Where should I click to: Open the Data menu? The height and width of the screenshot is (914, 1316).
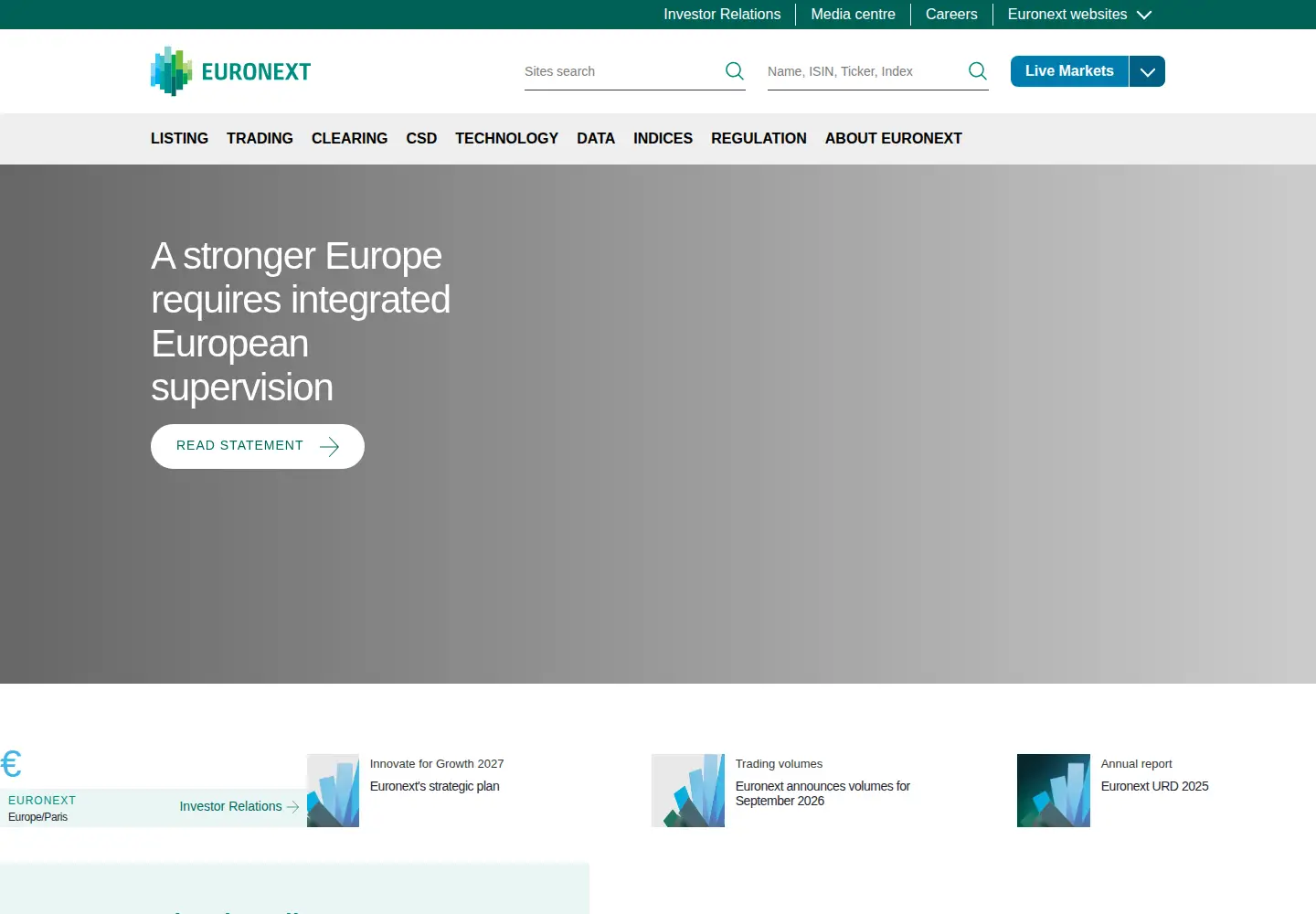pos(596,139)
